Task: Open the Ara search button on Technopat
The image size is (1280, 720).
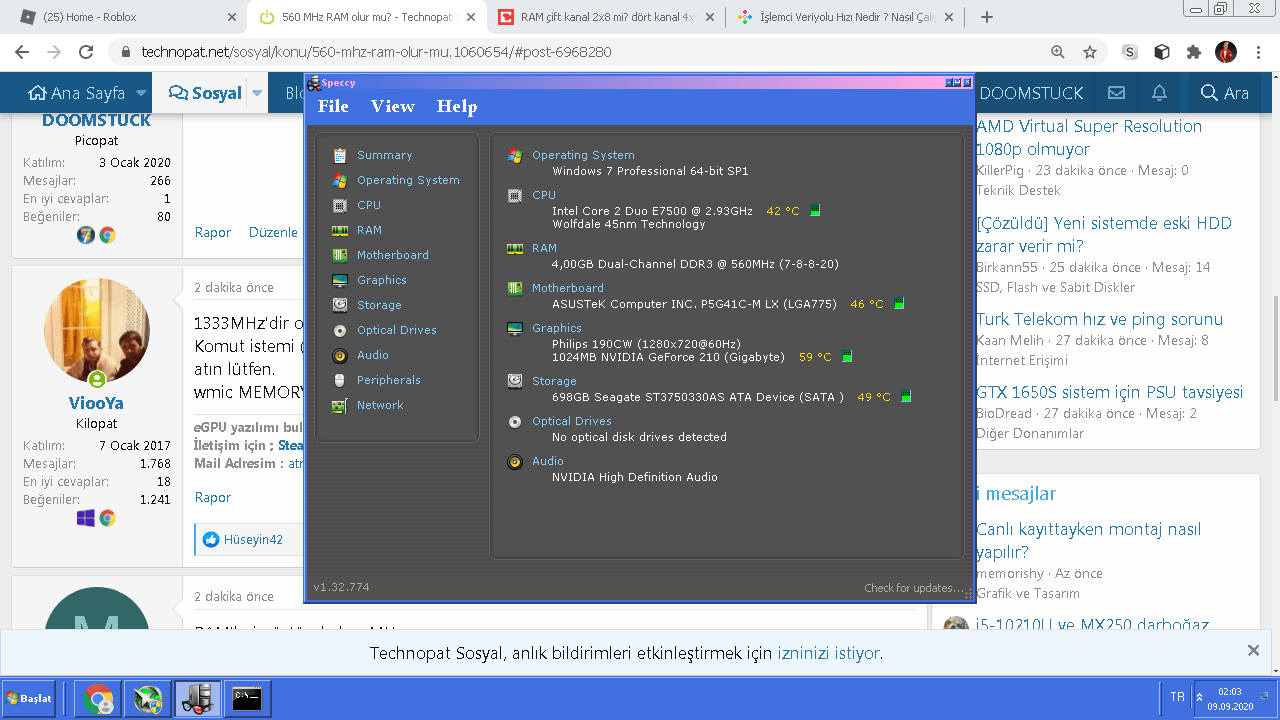Action: (1225, 93)
